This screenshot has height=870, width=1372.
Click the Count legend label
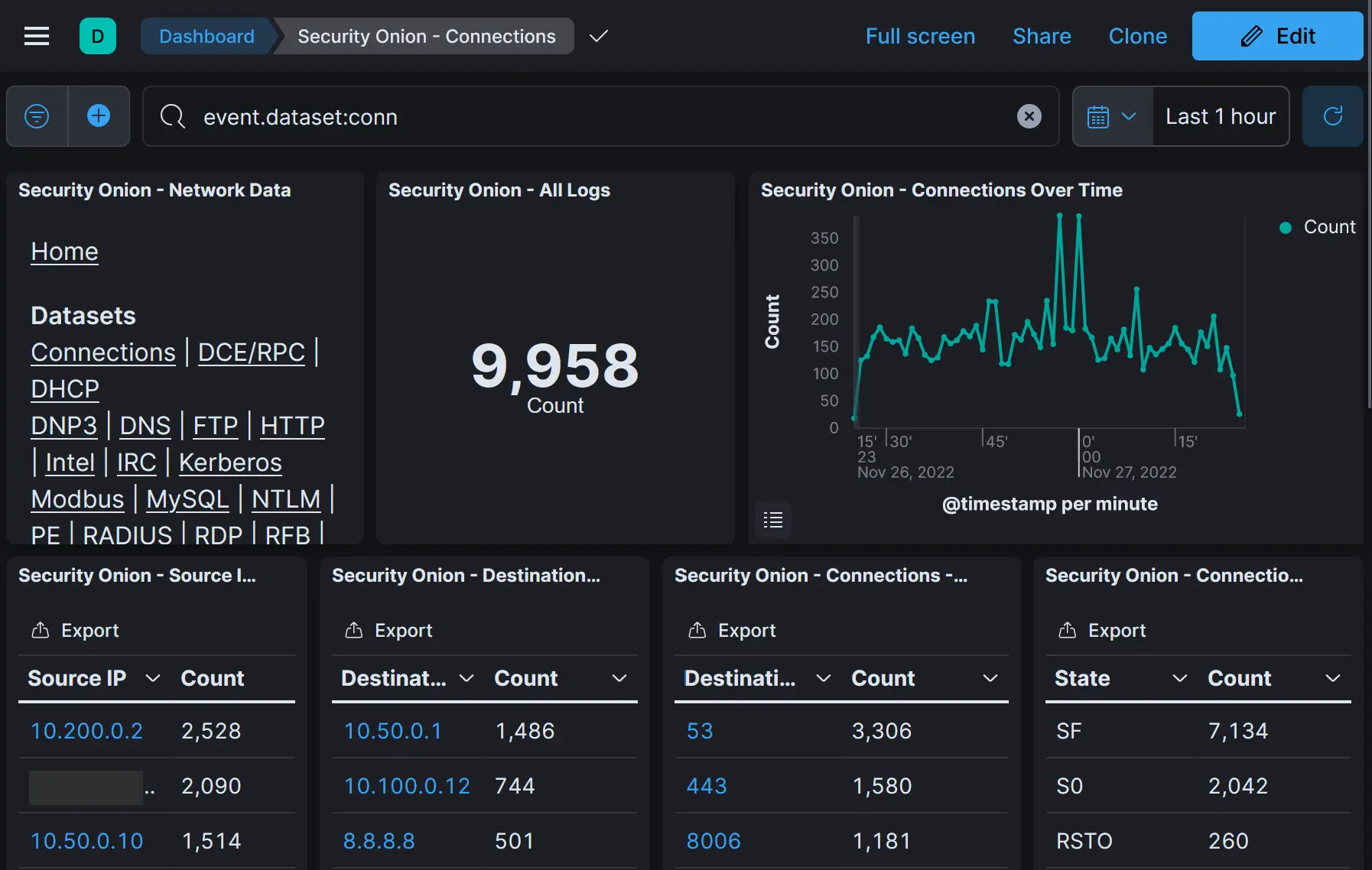tap(1329, 227)
